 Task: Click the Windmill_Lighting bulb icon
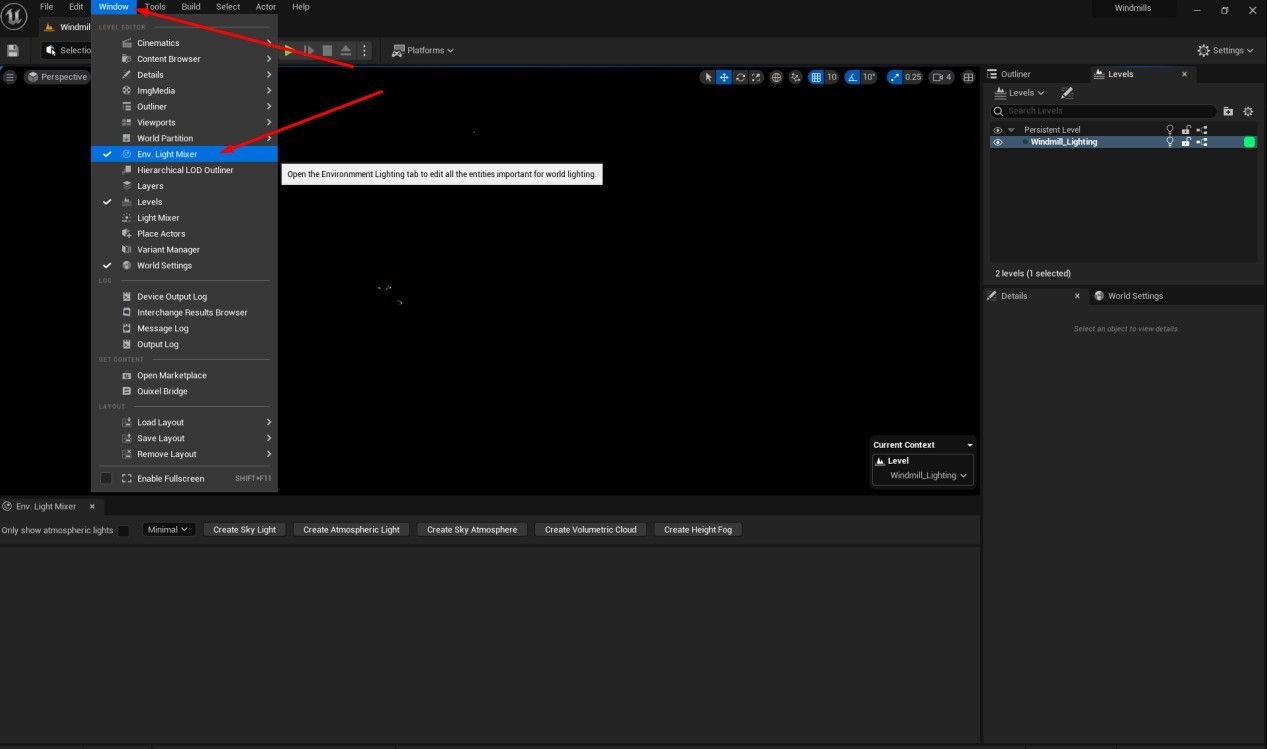(1170, 142)
